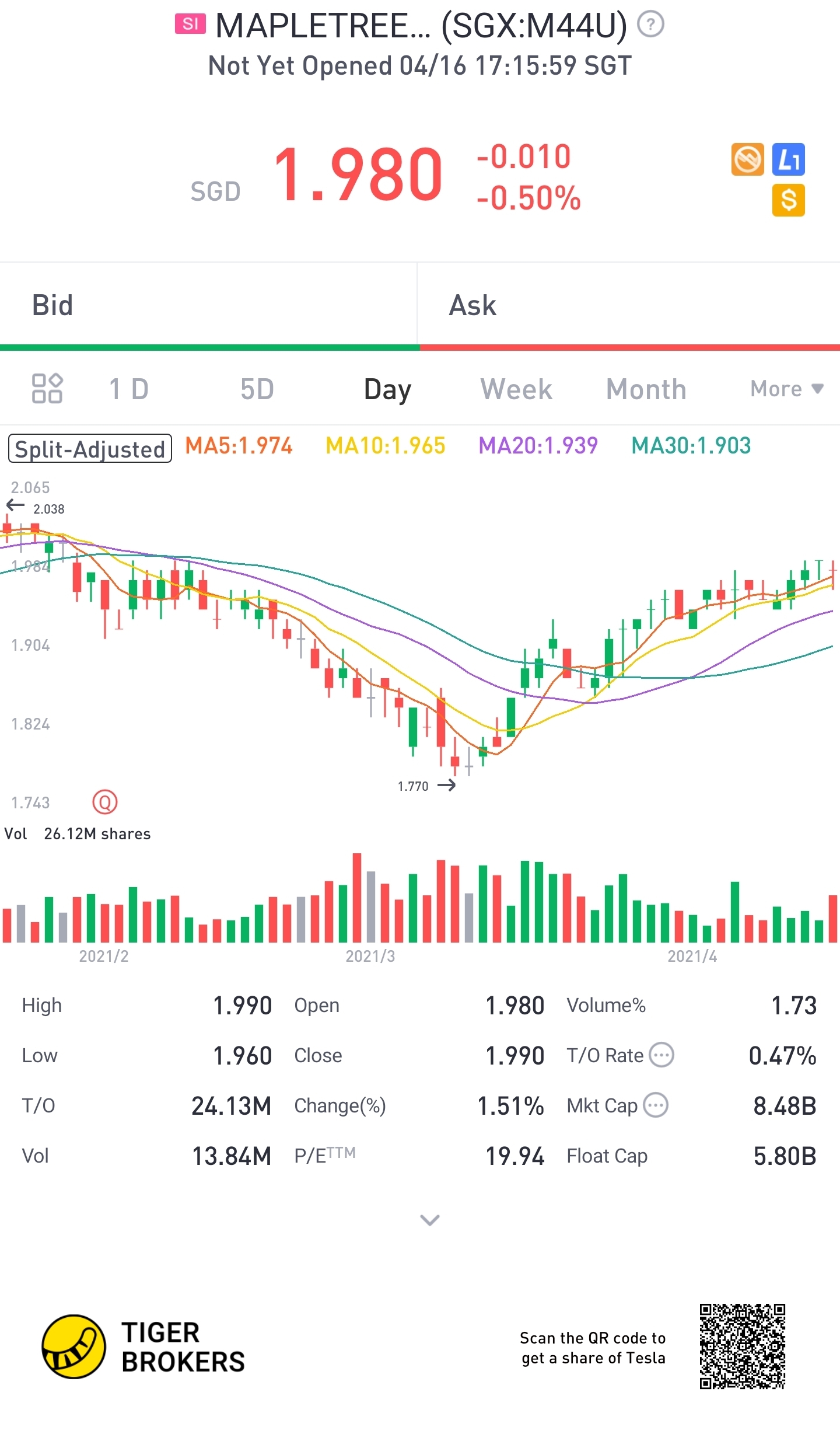Tap the Vol 26.12M shares label

coord(78,834)
